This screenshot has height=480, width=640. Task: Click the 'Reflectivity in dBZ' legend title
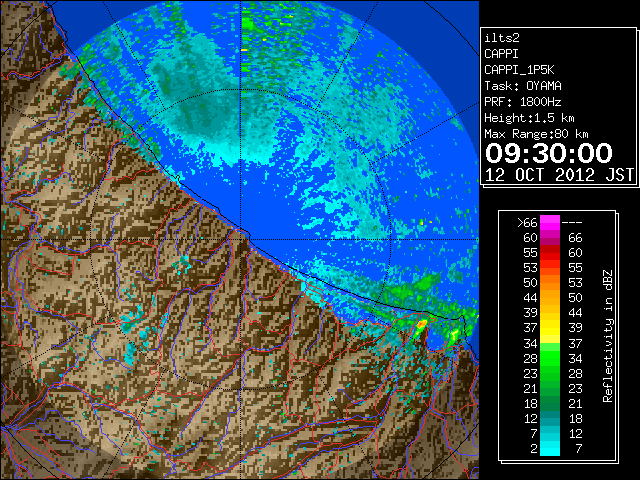pyautogui.click(x=608, y=336)
